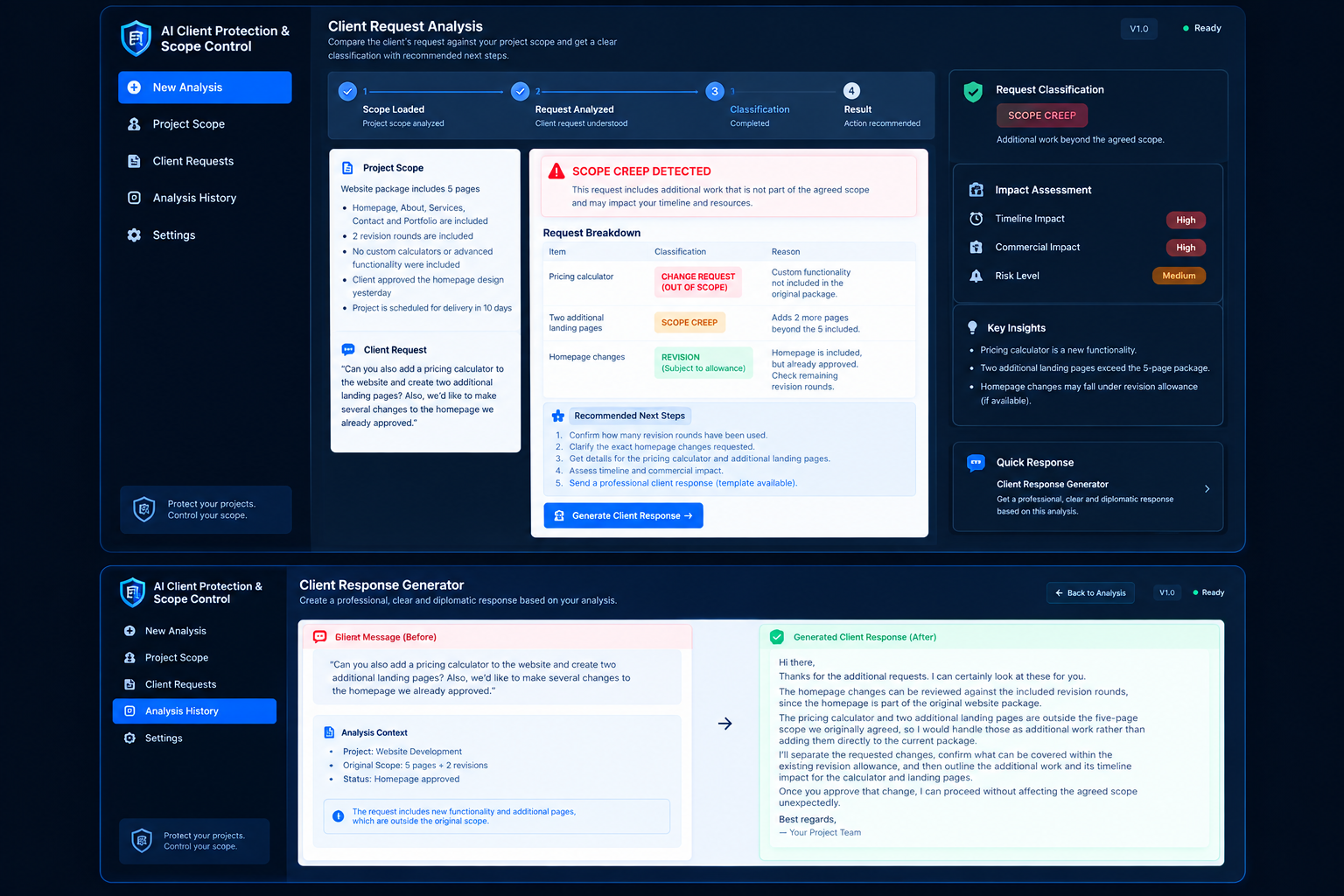
Task: Click the blue info icon in context note
Action: 338,816
